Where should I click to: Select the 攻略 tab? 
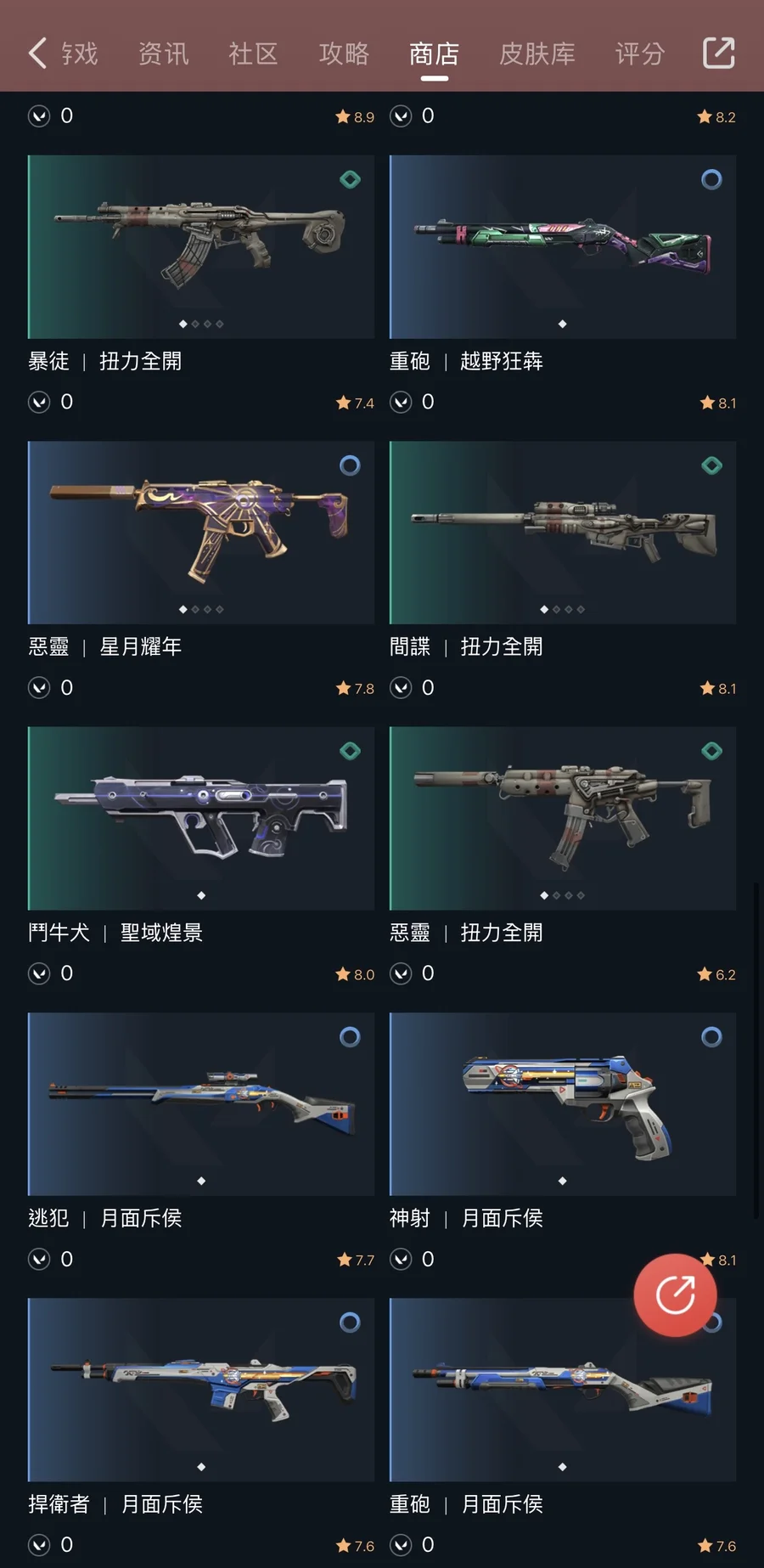coord(344,54)
